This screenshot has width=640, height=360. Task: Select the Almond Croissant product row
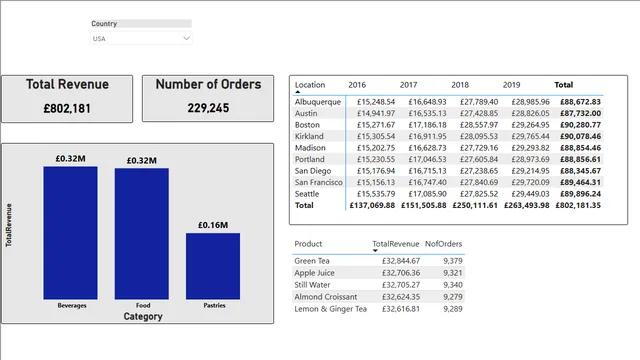[x=378, y=297]
